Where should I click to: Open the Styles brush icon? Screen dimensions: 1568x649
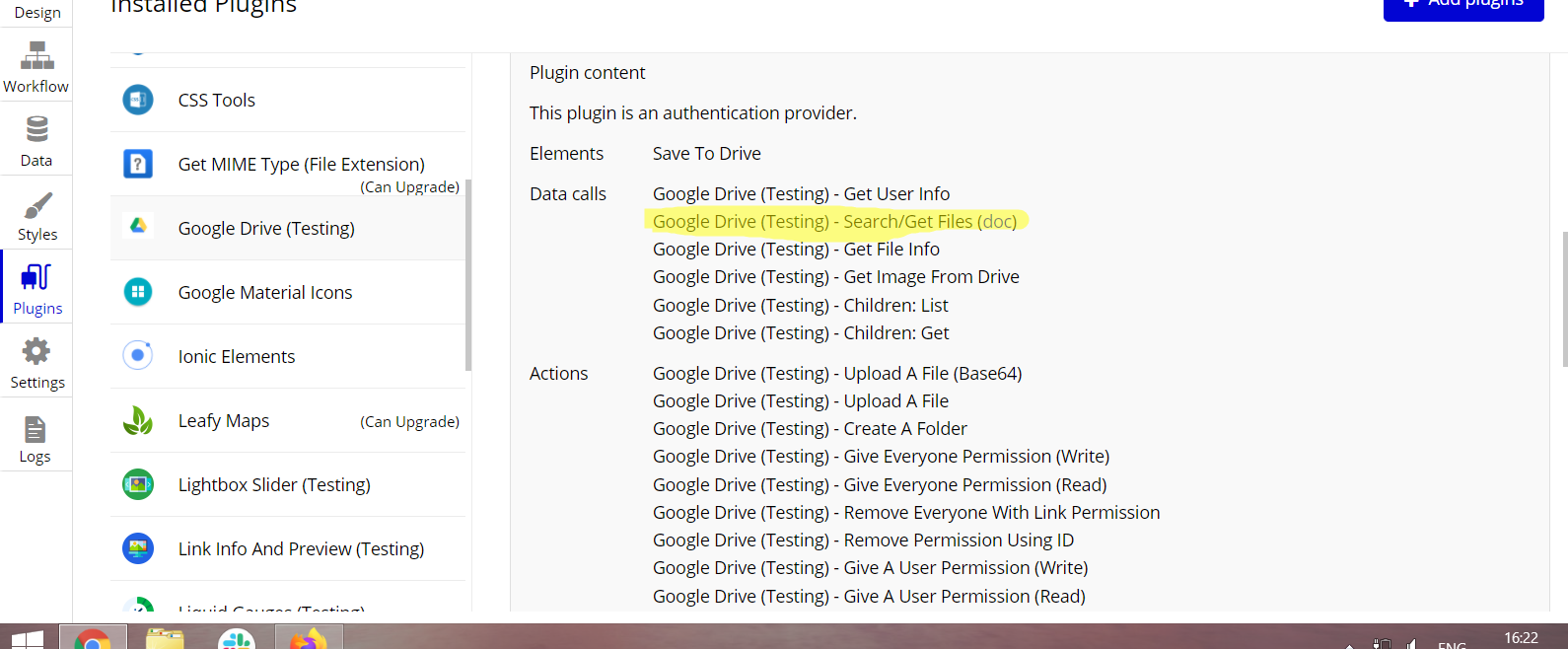click(x=36, y=205)
